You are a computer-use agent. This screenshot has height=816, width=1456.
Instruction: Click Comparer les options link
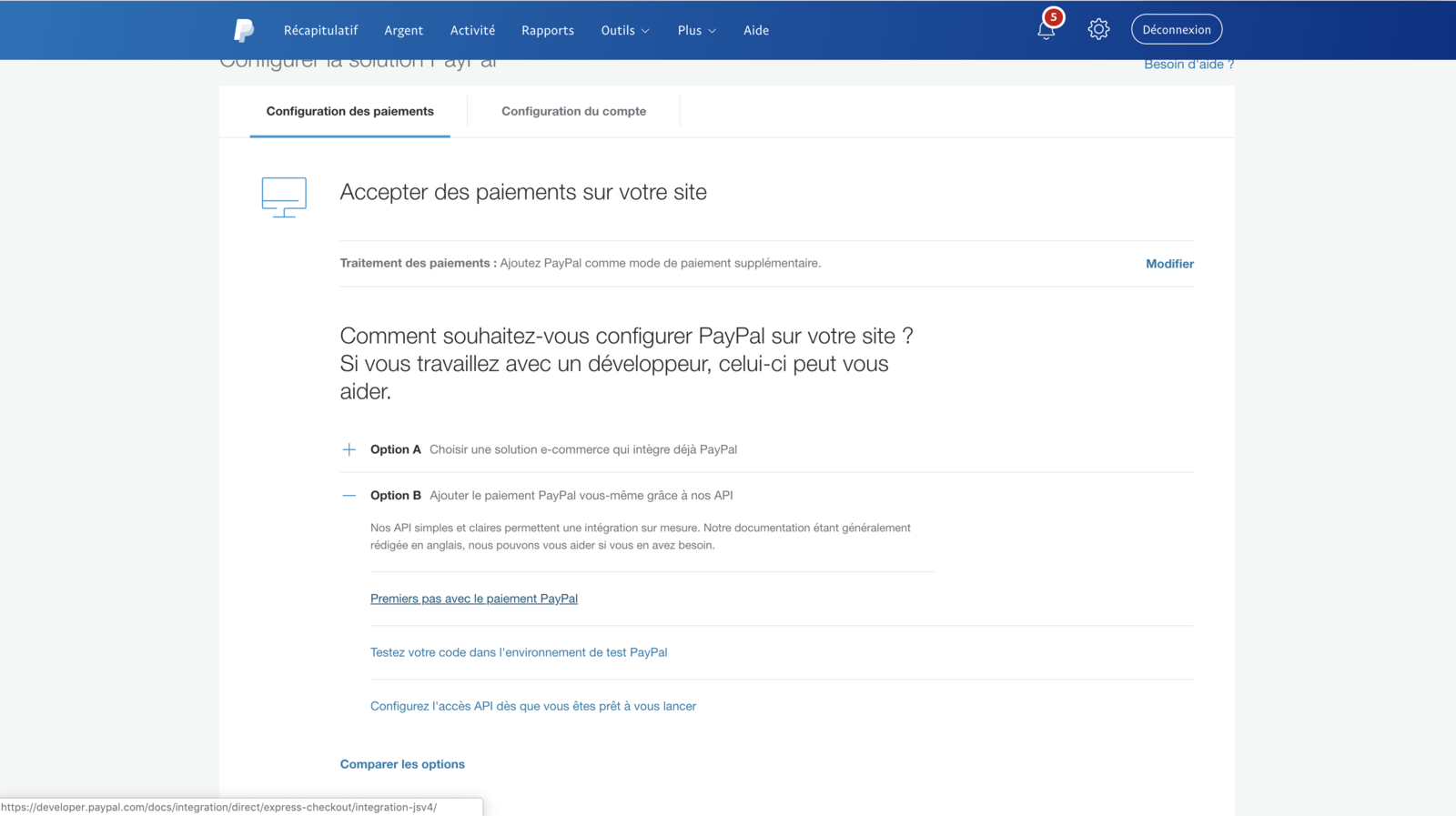tap(402, 764)
